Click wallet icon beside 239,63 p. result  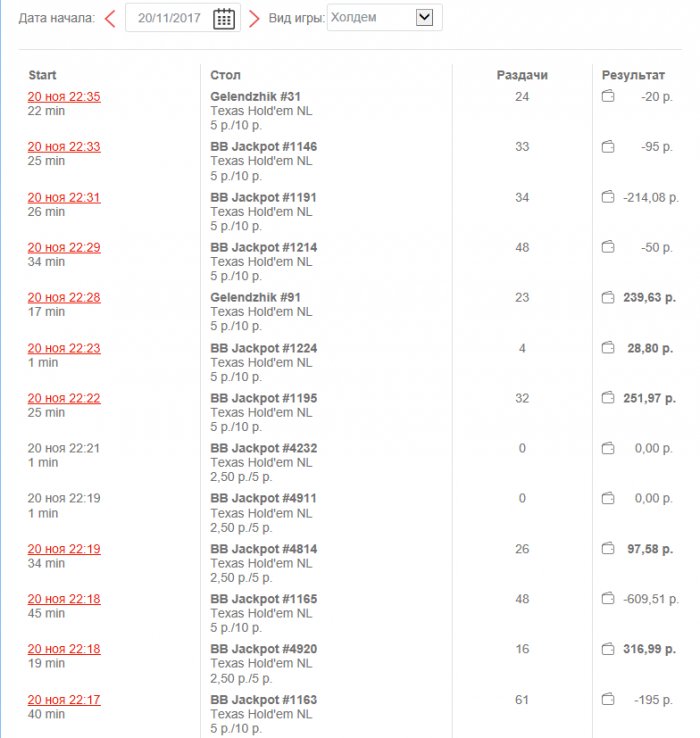pyautogui.click(x=607, y=297)
